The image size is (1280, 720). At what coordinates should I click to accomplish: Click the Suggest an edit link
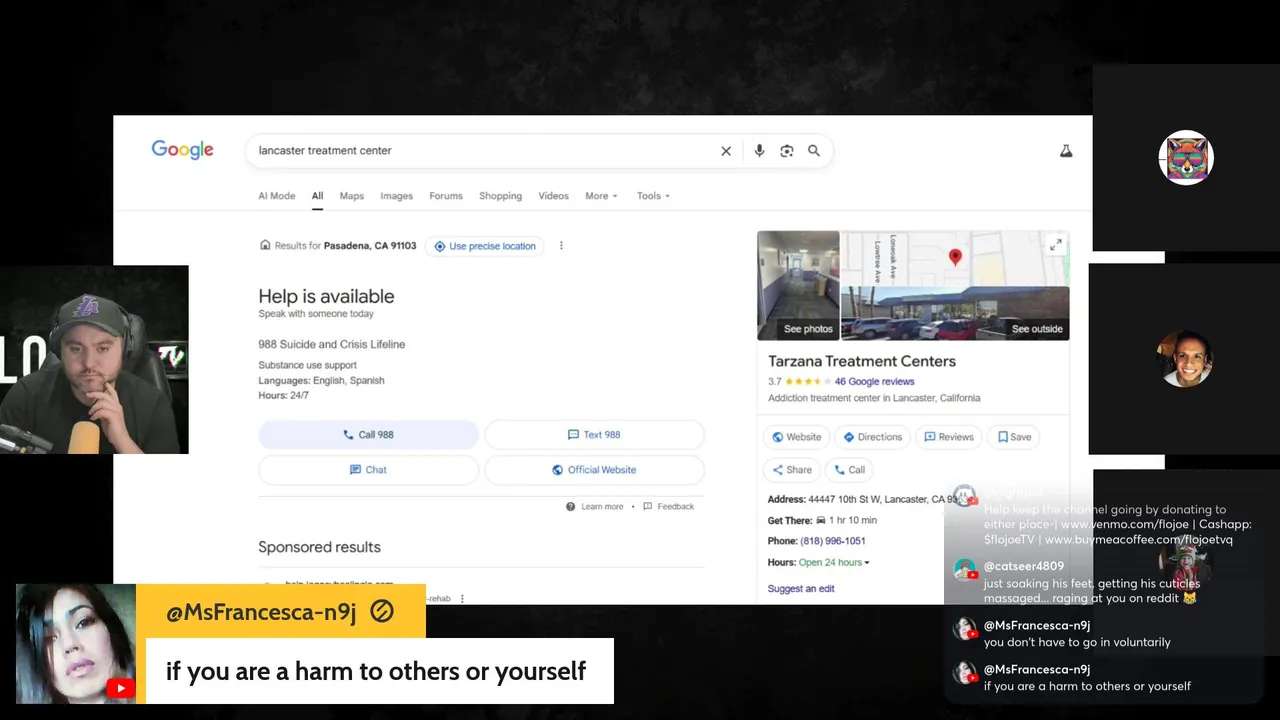point(801,589)
